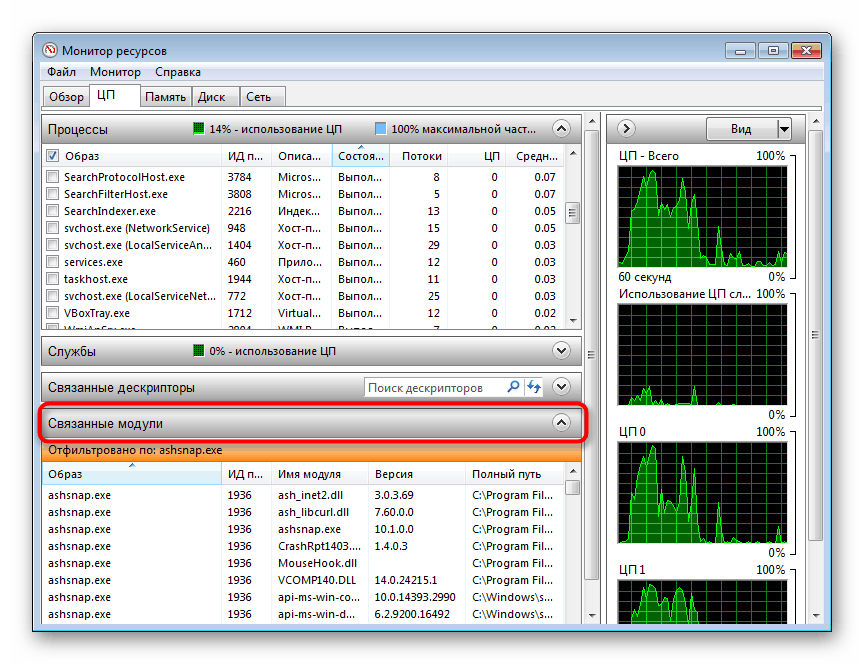Check the SearchProtocolHost.exe process checkbox
Screen dimensions: 864x664
click(x=53, y=177)
